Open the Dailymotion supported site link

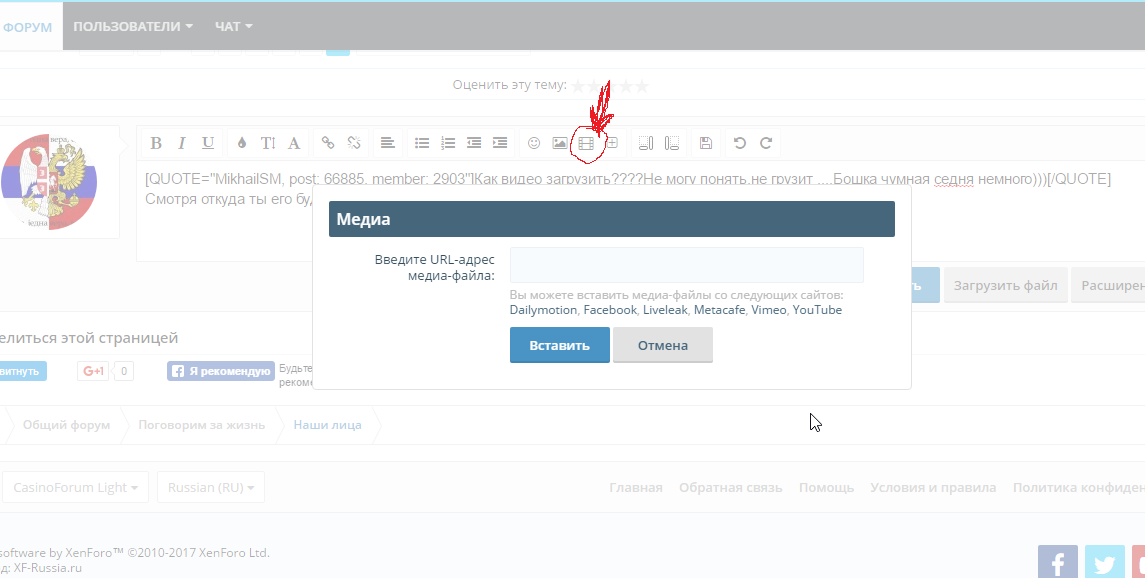click(x=543, y=310)
